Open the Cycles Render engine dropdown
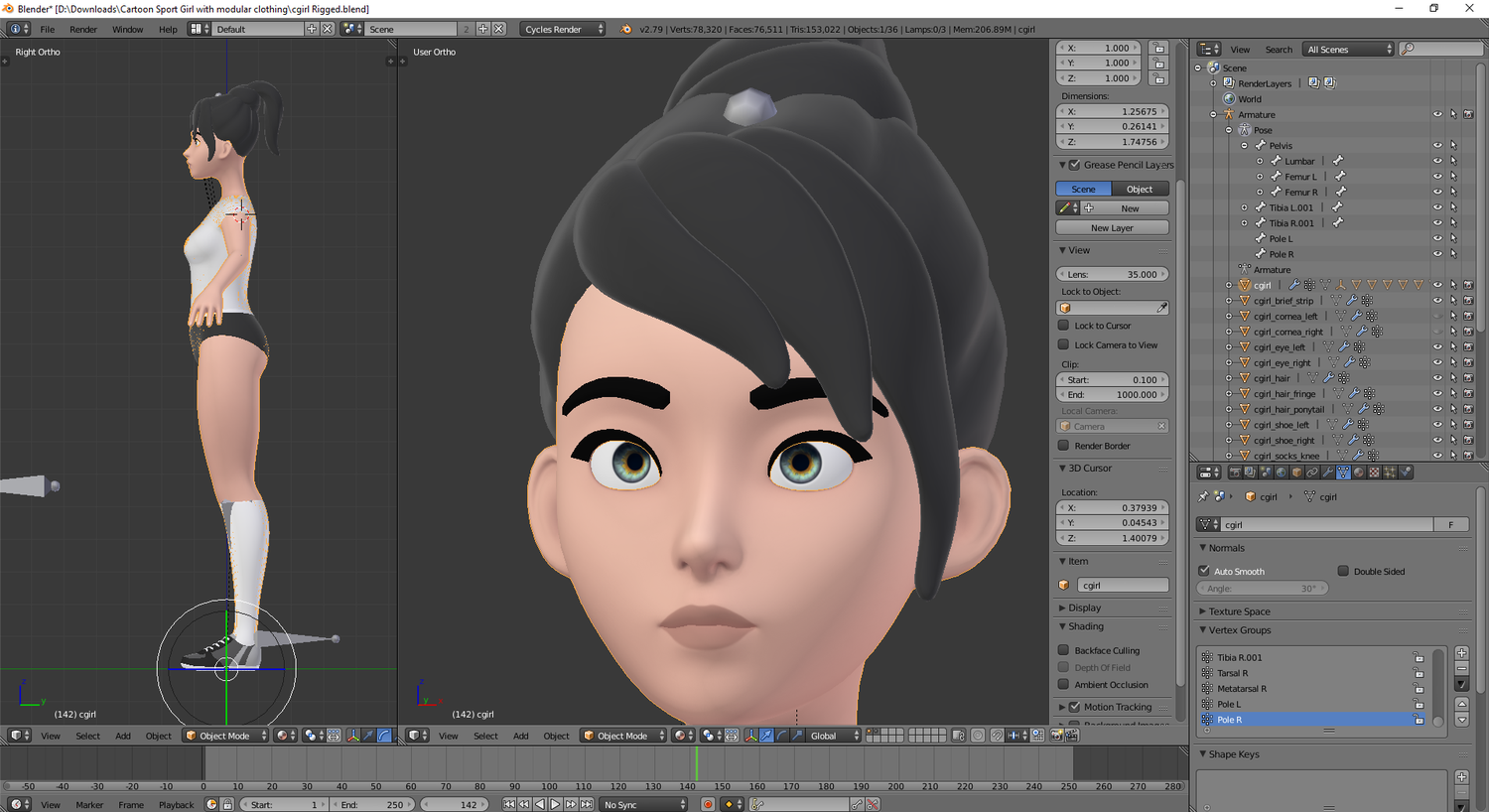 click(x=563, y=29)
